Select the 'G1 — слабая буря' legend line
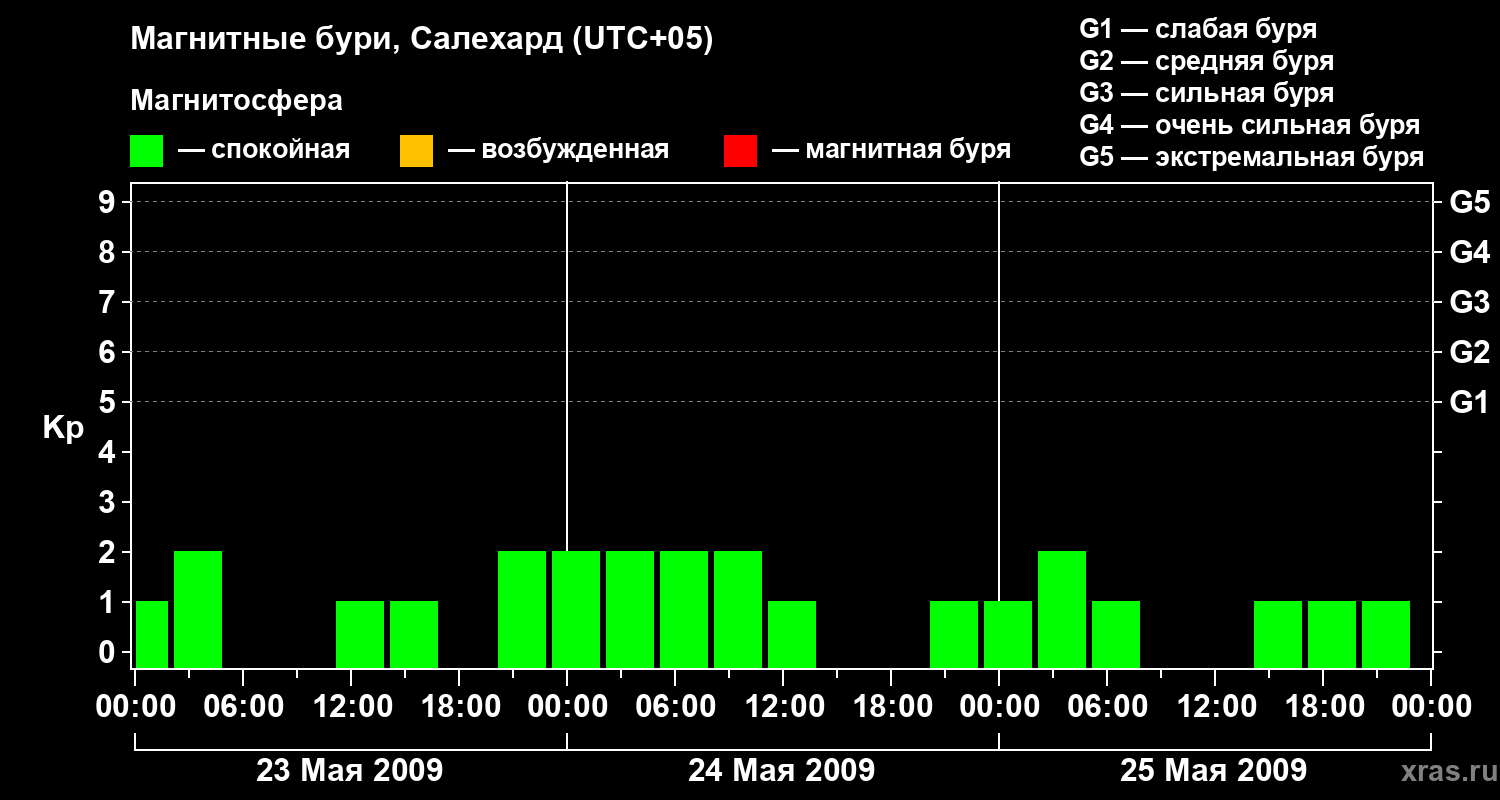This screenshot has height=800, width=1500. pos(1198,29)
